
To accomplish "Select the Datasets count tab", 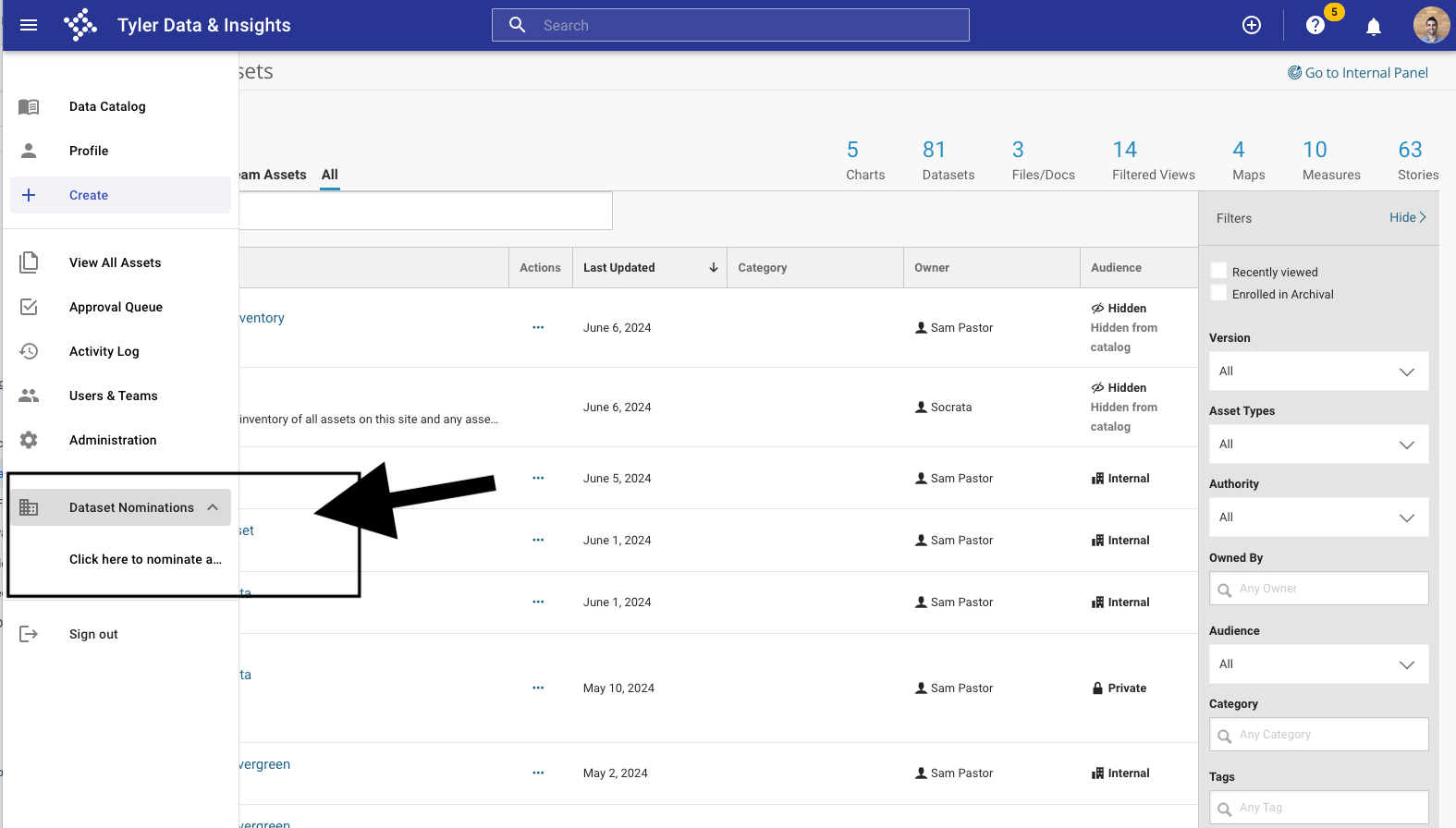I will point(948,160).
